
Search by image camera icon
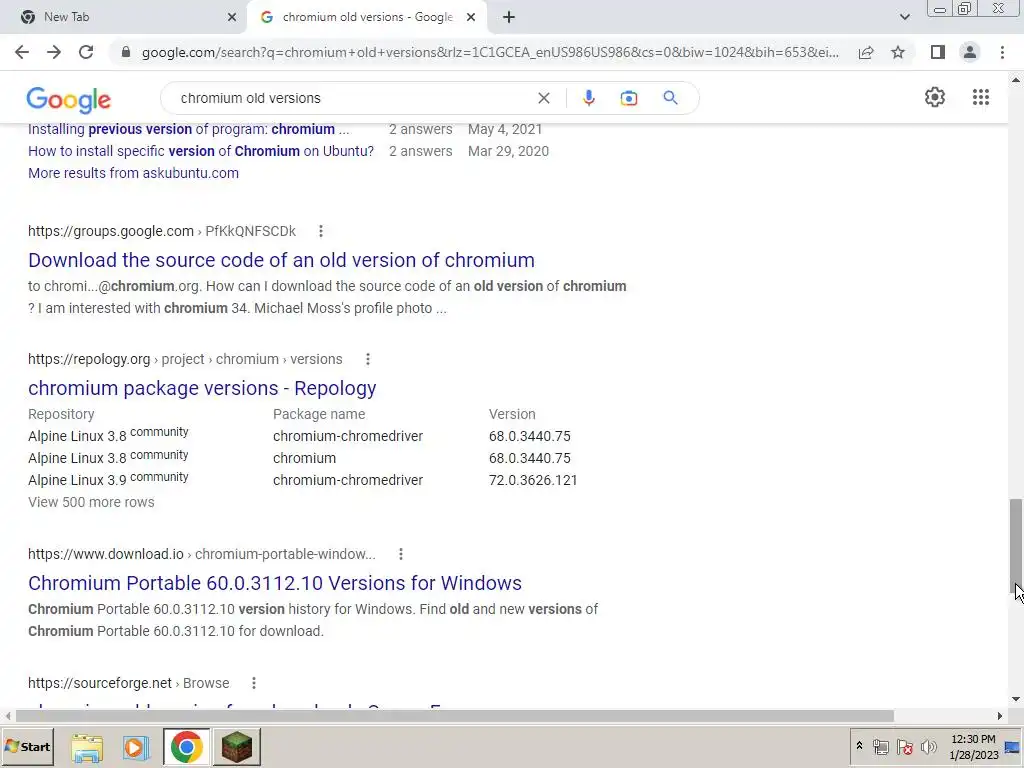(629, 98)
